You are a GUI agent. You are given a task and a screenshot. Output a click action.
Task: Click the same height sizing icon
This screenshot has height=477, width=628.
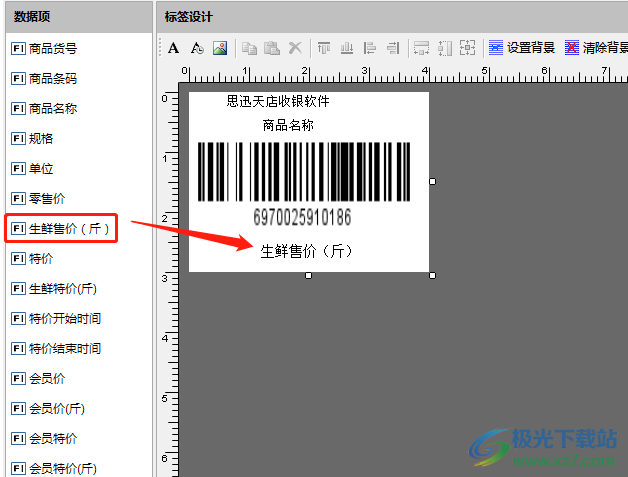tap(445, 48)
